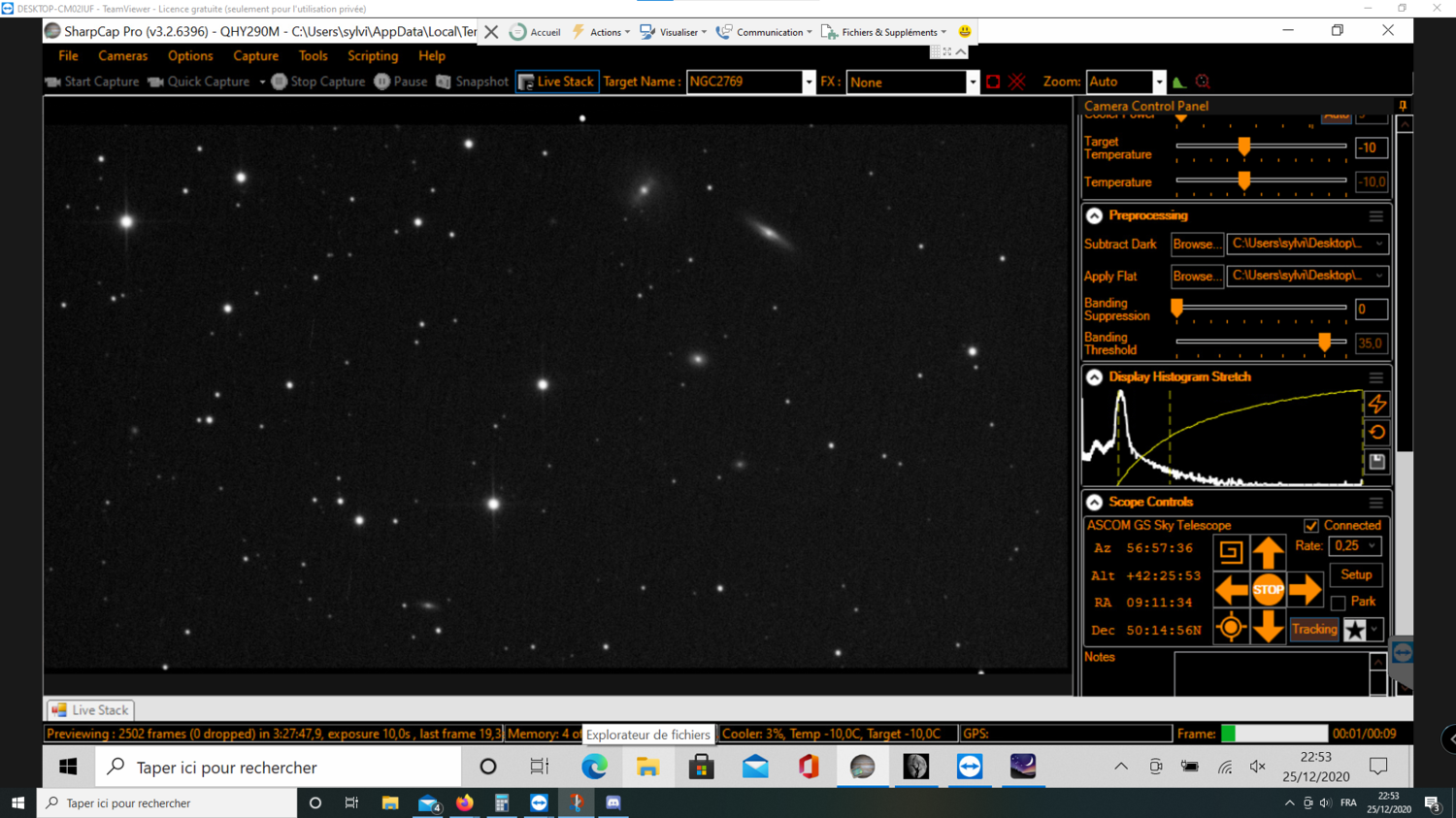Click the telescope Setup button

click(1356, 575)
